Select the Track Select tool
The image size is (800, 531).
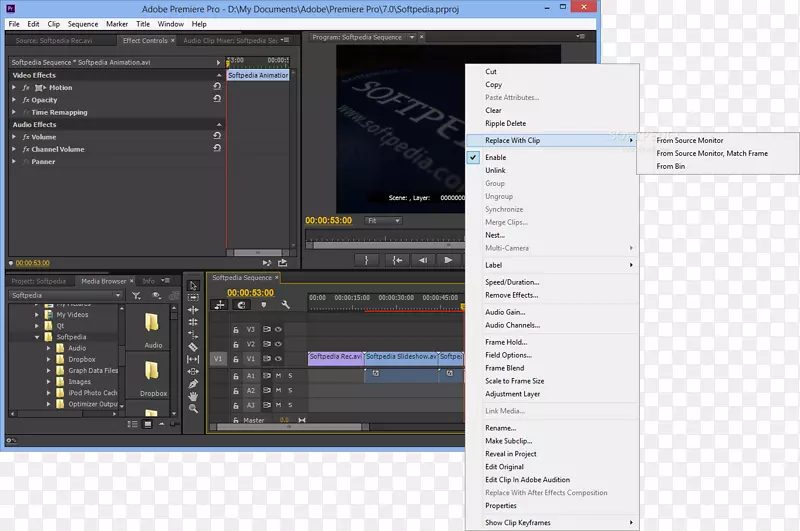click(193, 297)
